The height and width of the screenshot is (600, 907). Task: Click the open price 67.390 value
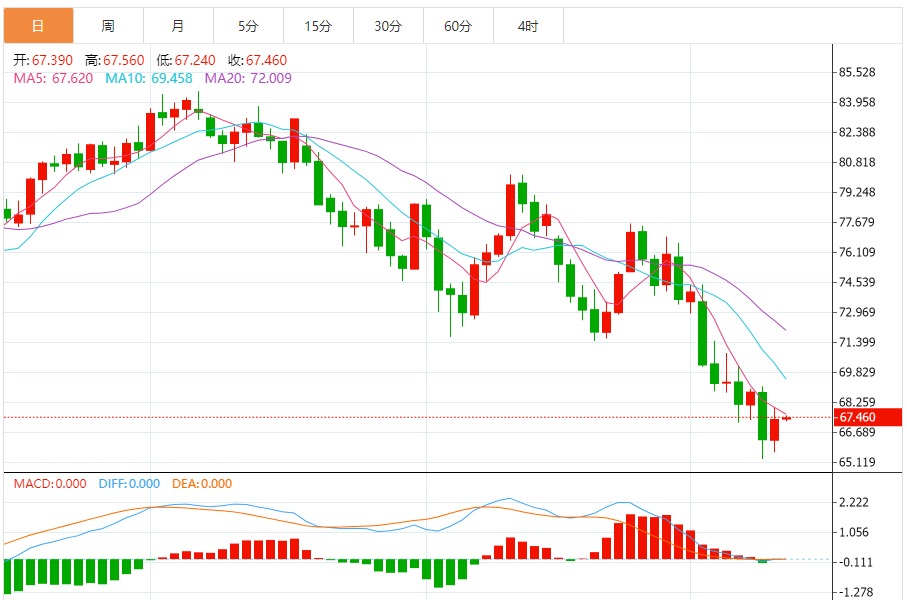53,60
